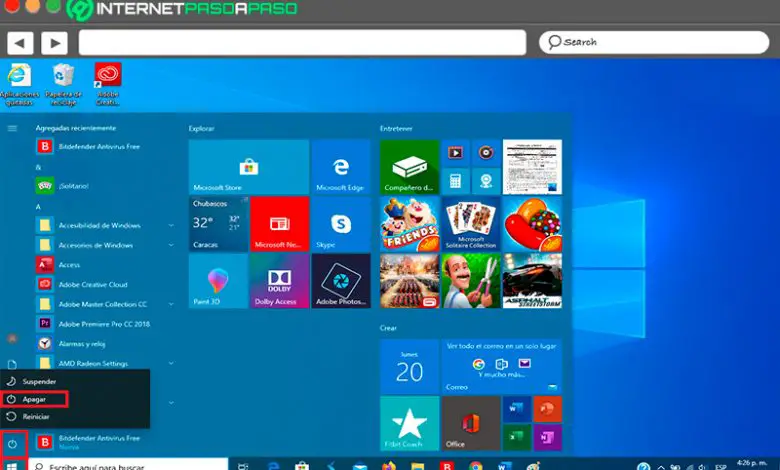This screenshot has height=470, width=780.
Task: Launch the Adobe Photoshop tile
Action: tap(341, 281)
